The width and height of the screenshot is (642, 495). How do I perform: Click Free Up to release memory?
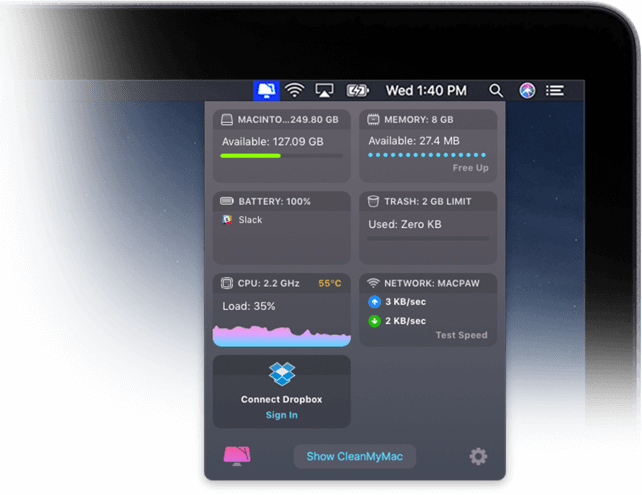[470, 168]
